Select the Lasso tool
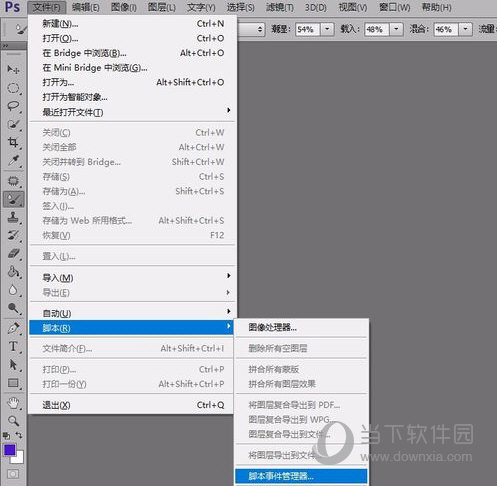 coord(13,106)
